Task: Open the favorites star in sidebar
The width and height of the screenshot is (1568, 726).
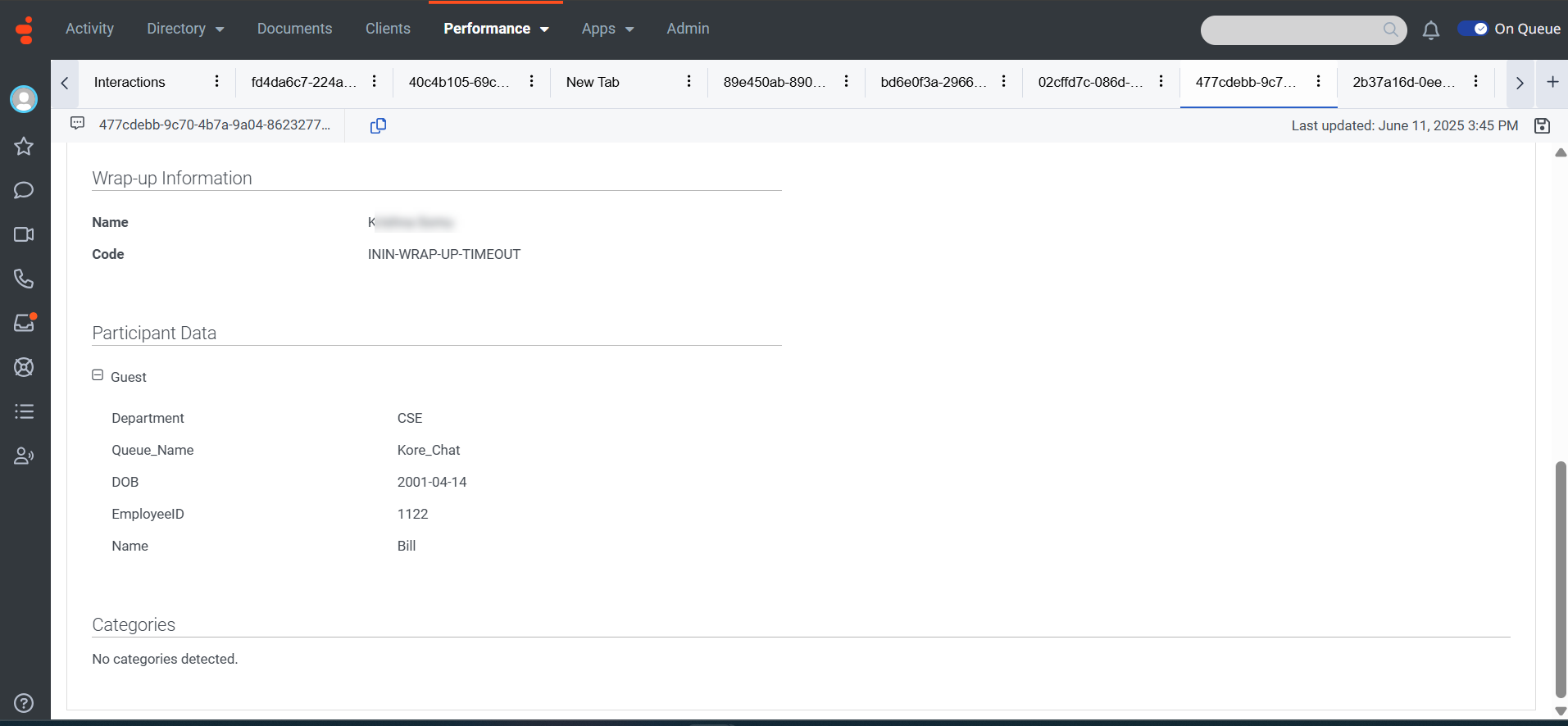Action: [24, 146]
